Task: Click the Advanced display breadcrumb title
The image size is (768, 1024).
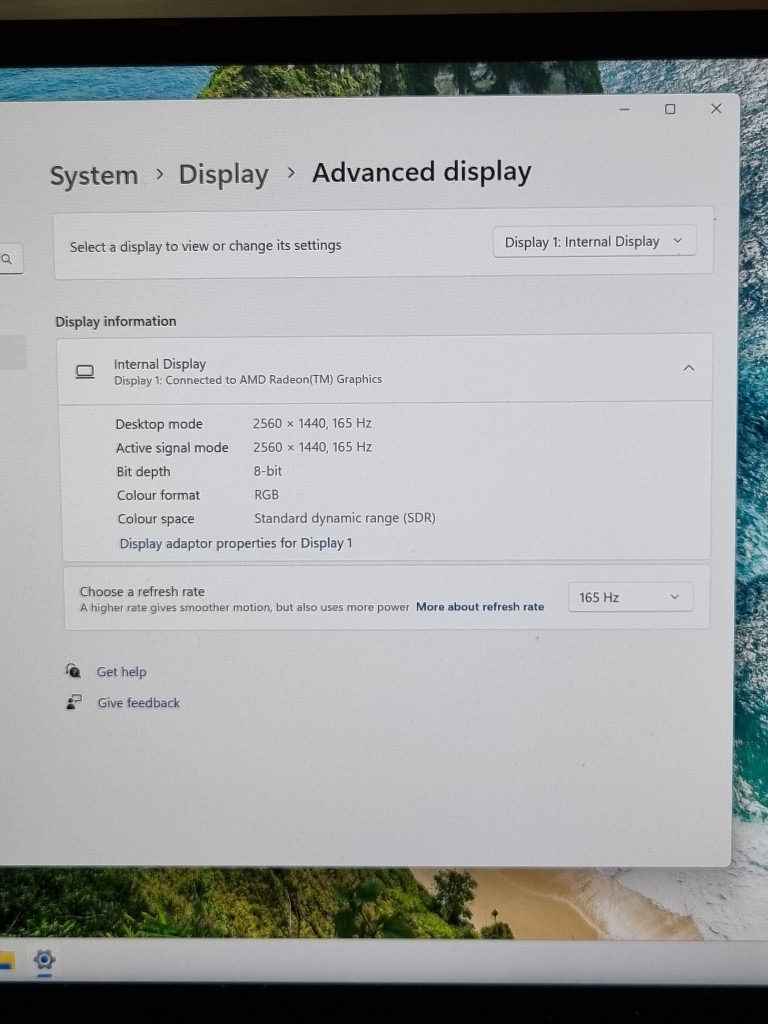Action: 422,172
